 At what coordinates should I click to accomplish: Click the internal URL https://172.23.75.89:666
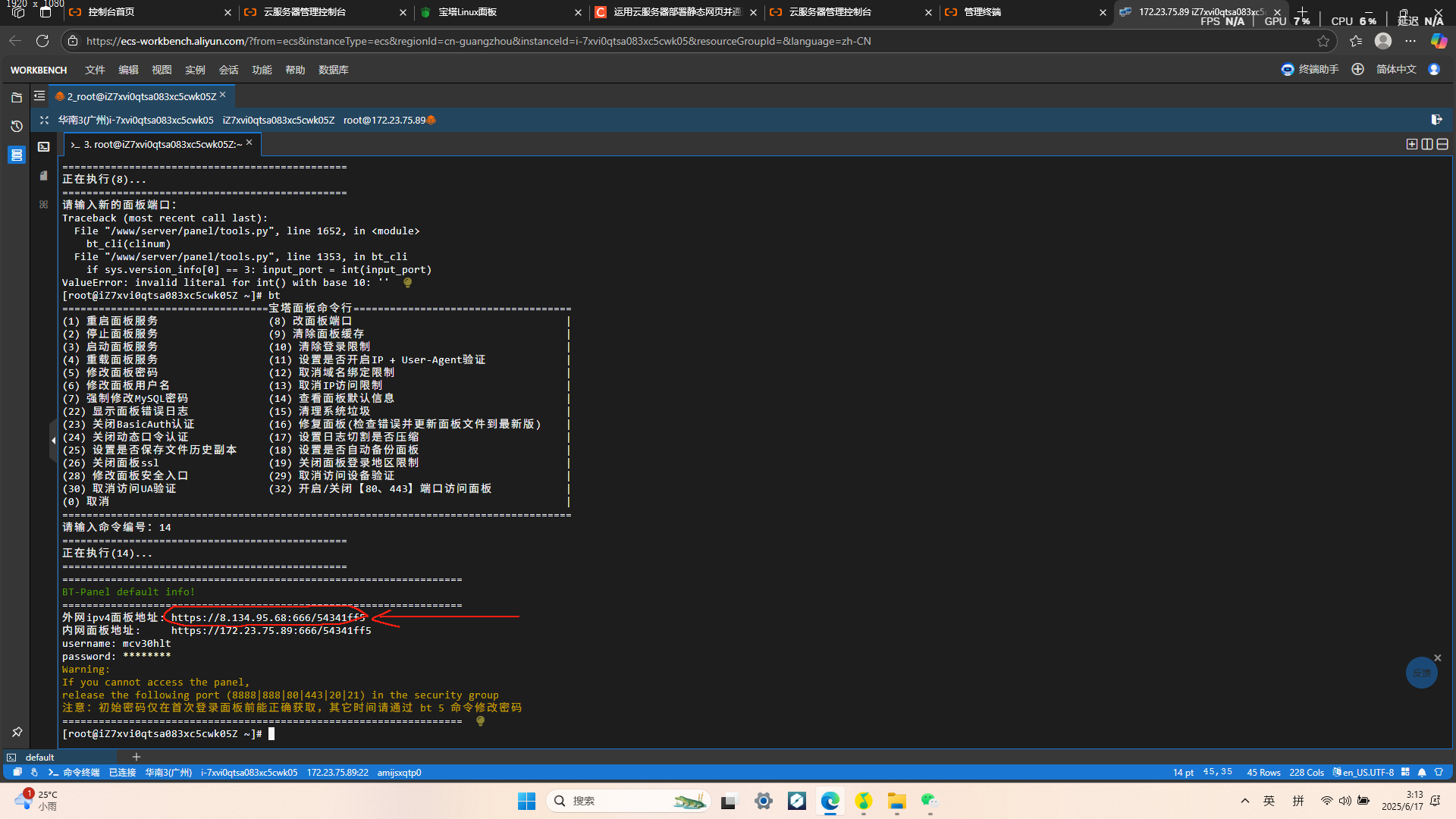point(271,630)
